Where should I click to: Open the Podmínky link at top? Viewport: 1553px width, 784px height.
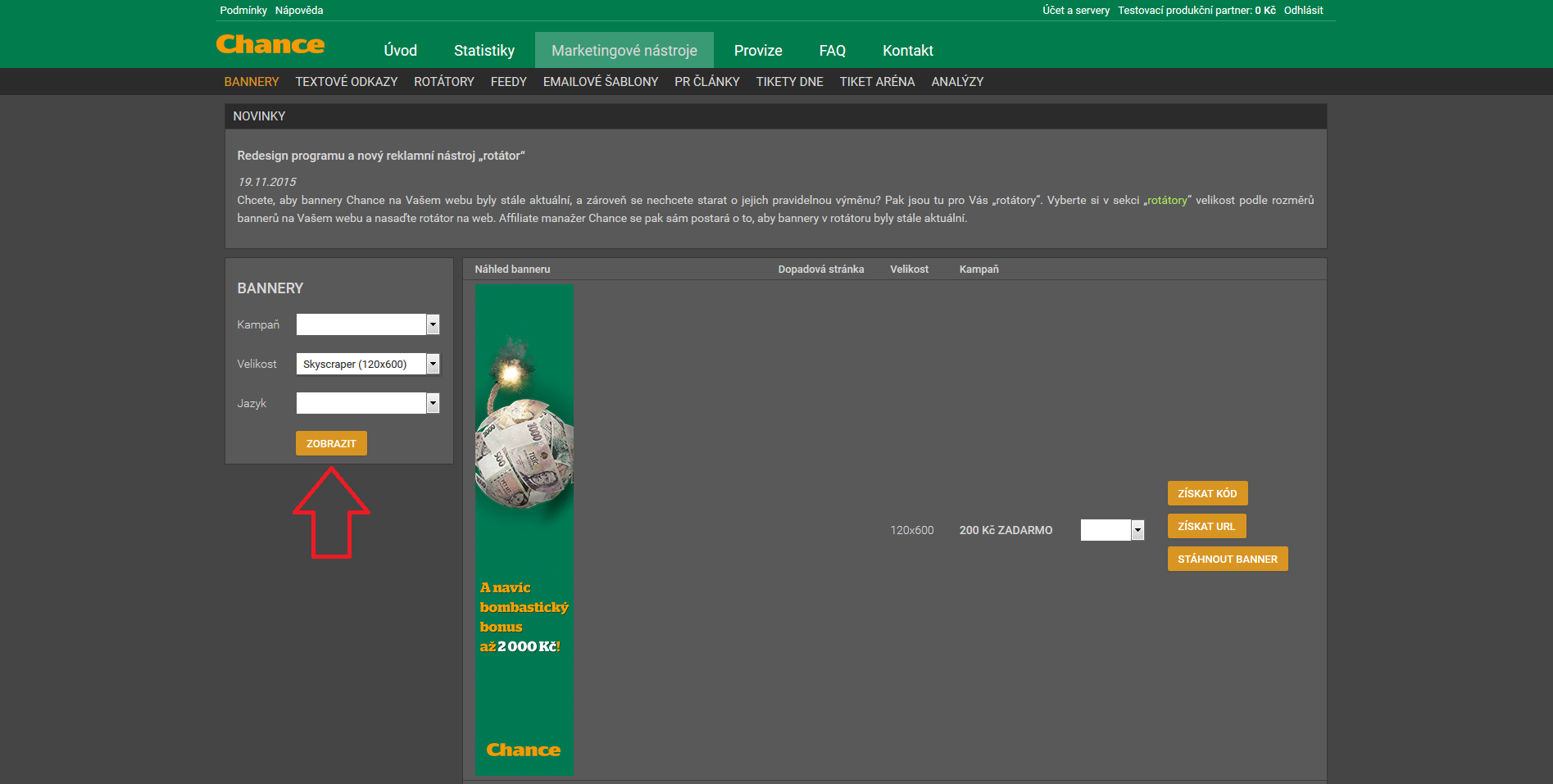243,11
